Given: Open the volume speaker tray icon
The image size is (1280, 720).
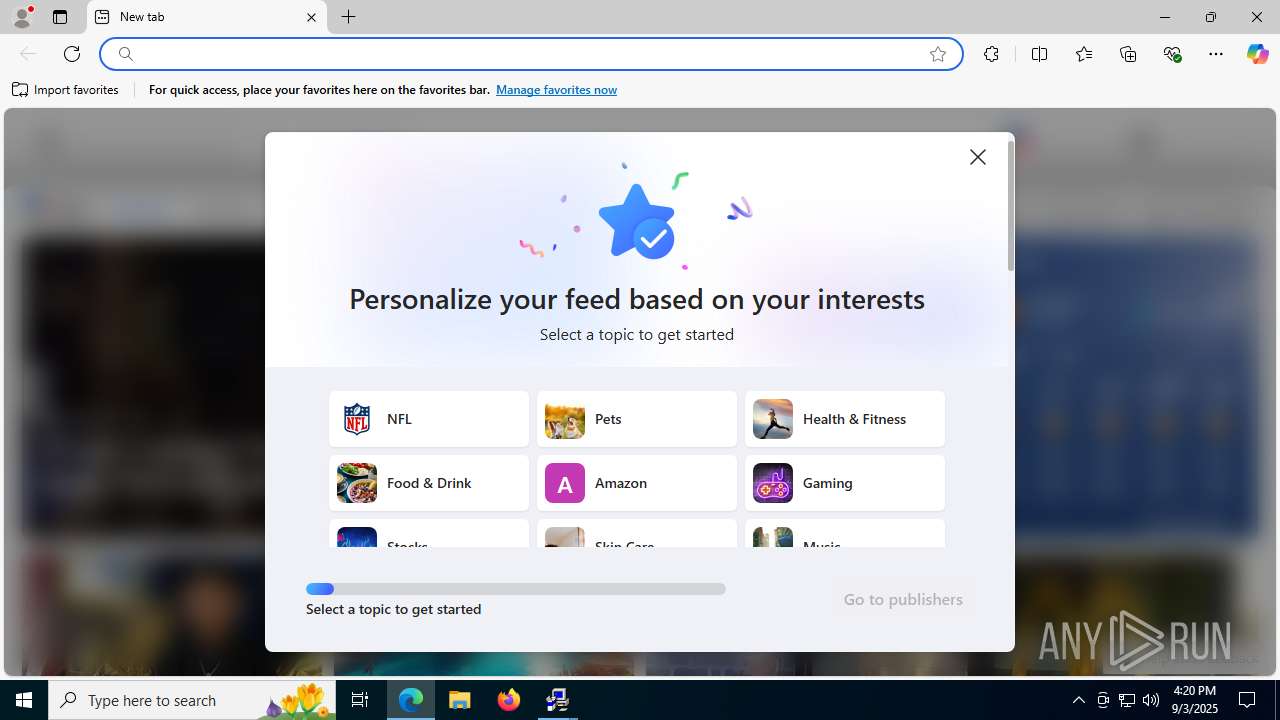Looking at the screenshot, I should (x=1151, y=700).
